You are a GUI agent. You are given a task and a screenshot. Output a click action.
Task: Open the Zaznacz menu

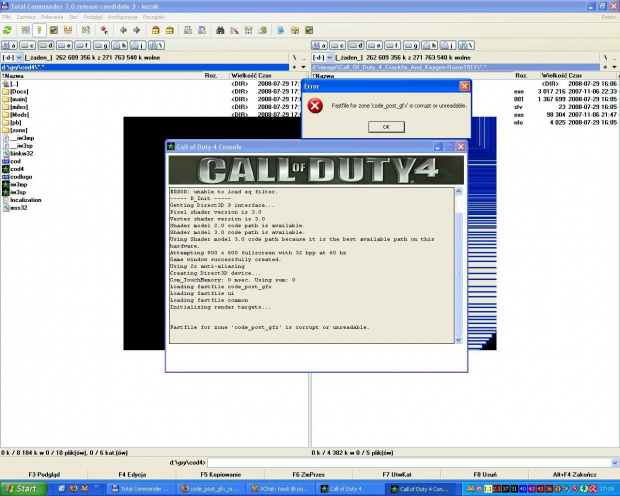click(x=26, y=17)
